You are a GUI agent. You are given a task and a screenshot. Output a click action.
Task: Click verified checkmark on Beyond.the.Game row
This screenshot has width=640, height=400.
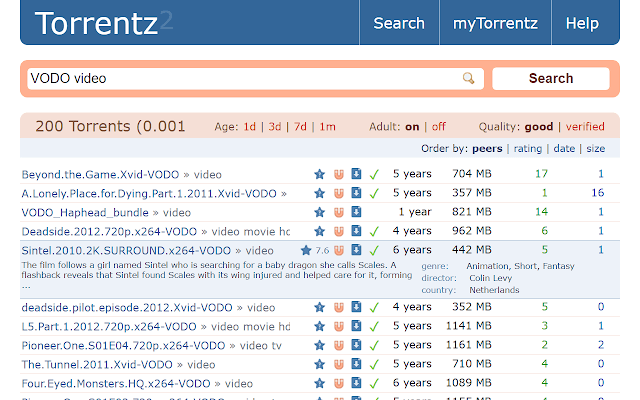point(374,175)
